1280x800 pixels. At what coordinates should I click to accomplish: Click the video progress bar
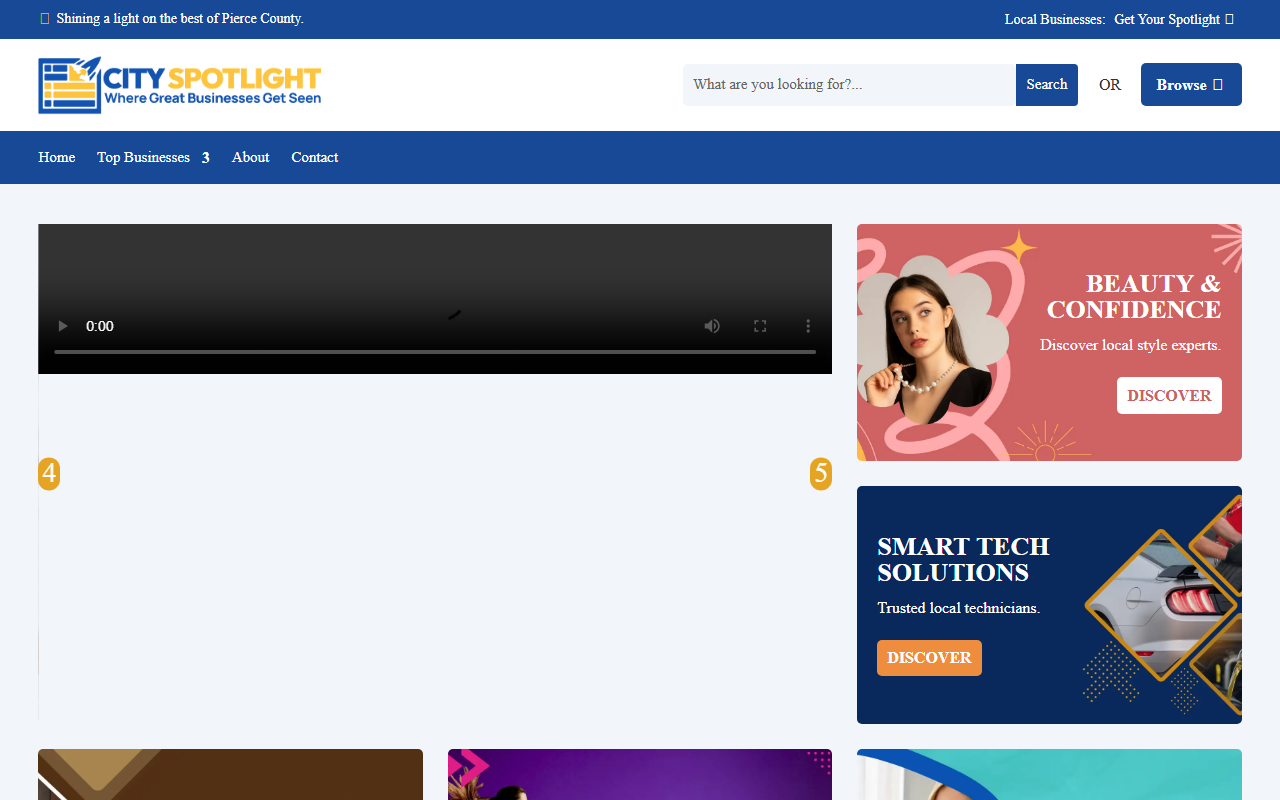point(435,352)
